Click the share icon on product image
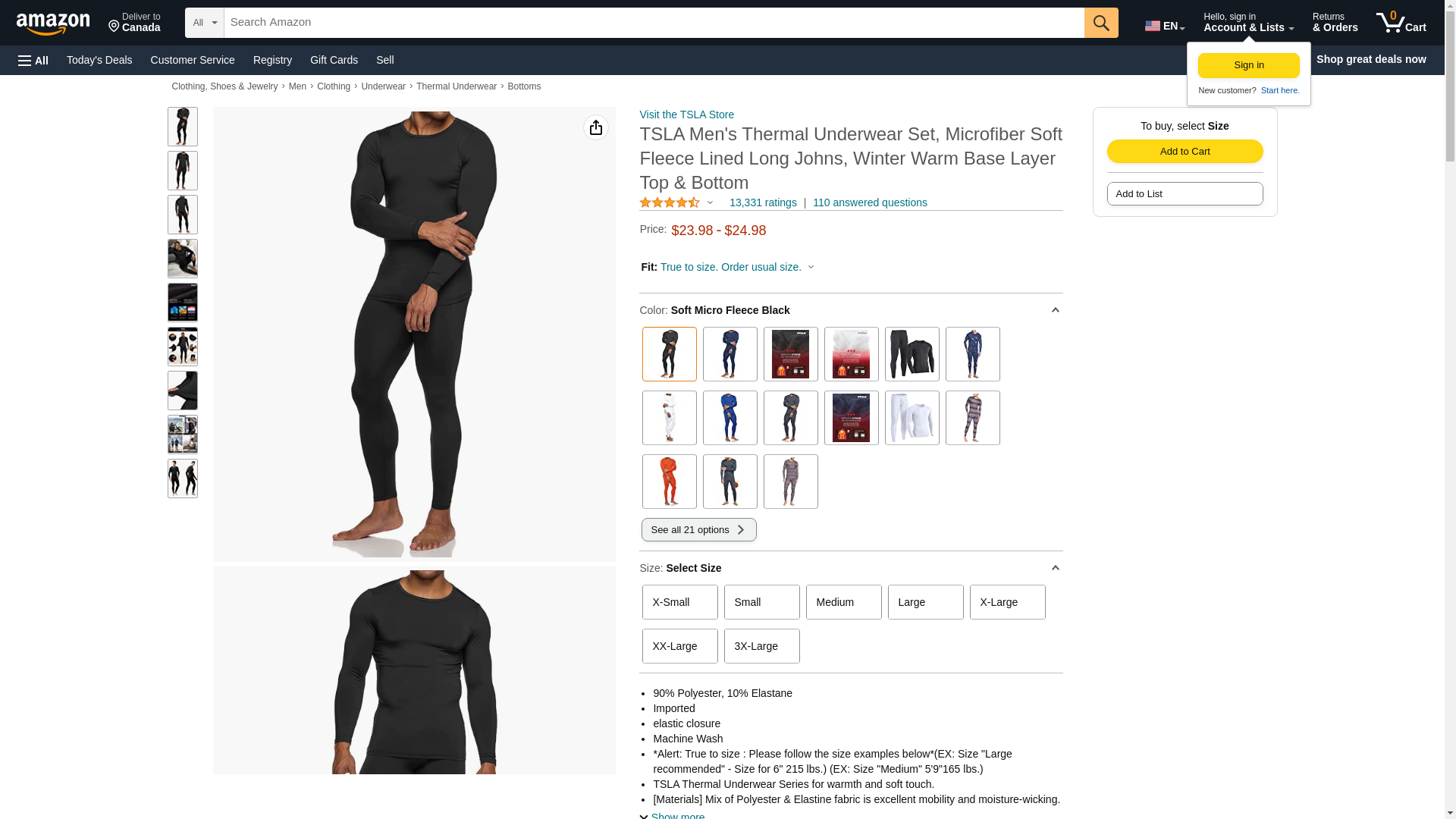This screenshot has height=819, width=1456. 596,127
